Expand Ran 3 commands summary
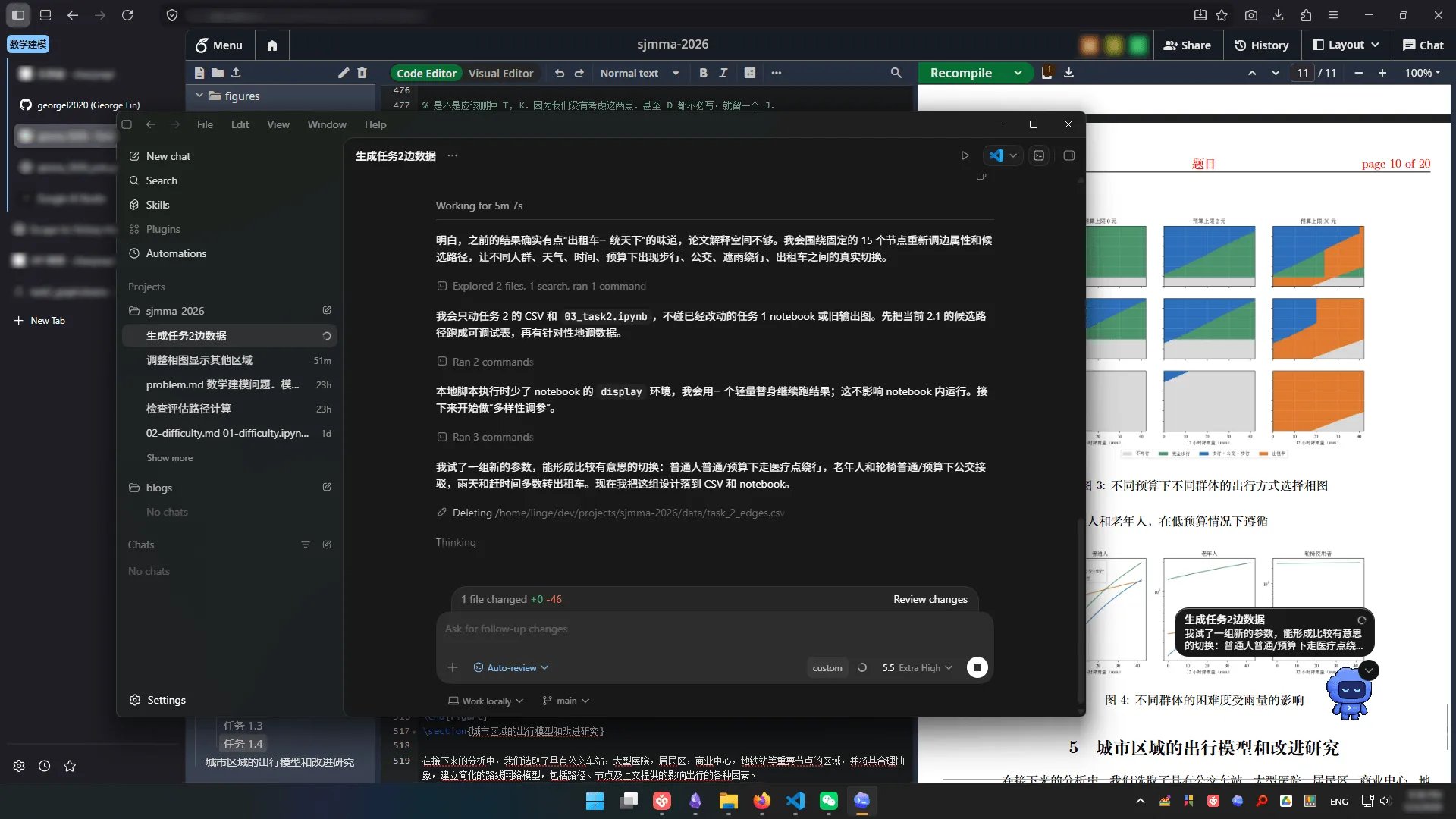The height and width of the screenshot is (819, 1456). tap(485, 437)
